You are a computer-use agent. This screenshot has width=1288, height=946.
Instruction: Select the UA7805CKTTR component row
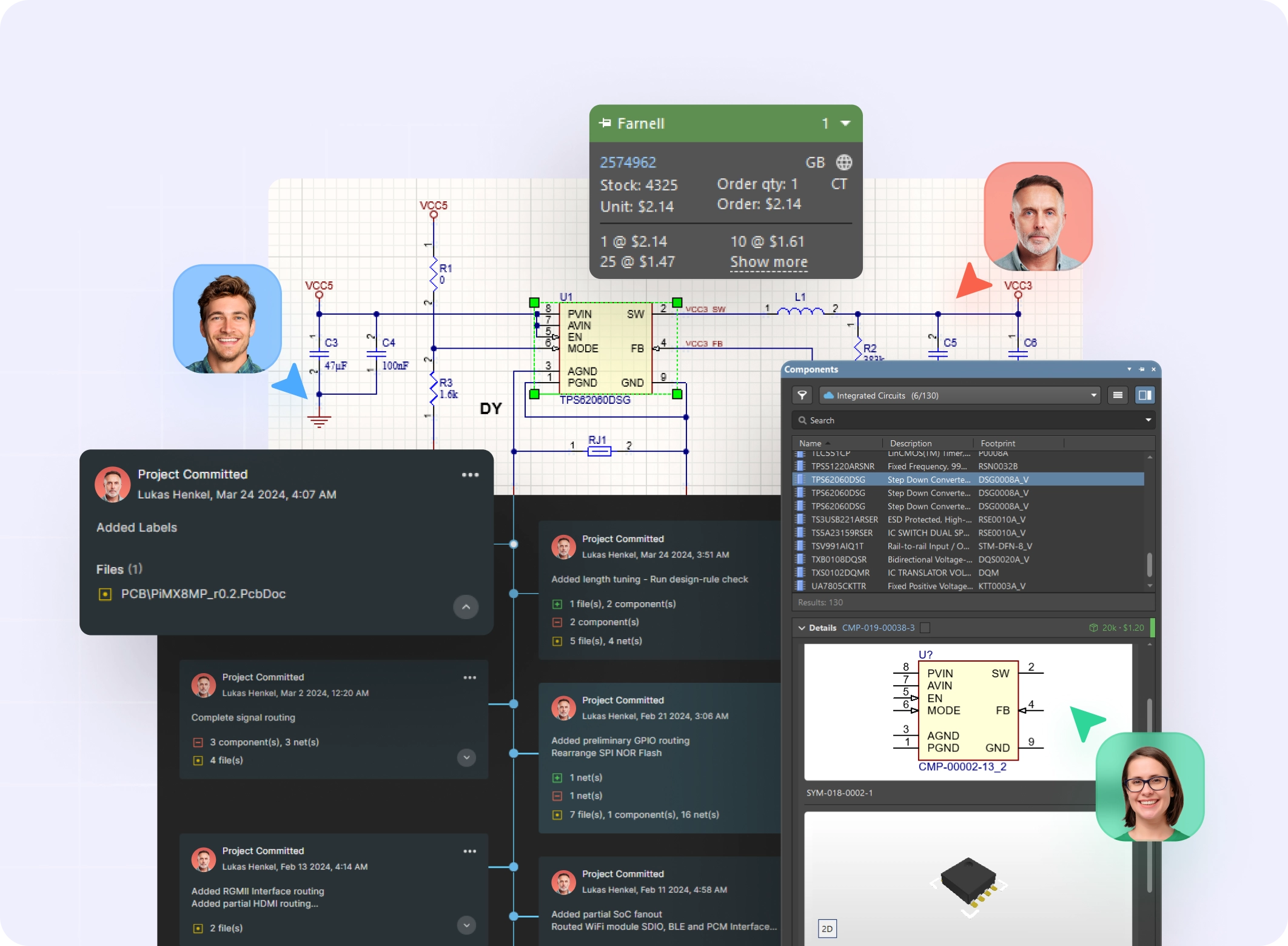[968, 586]
